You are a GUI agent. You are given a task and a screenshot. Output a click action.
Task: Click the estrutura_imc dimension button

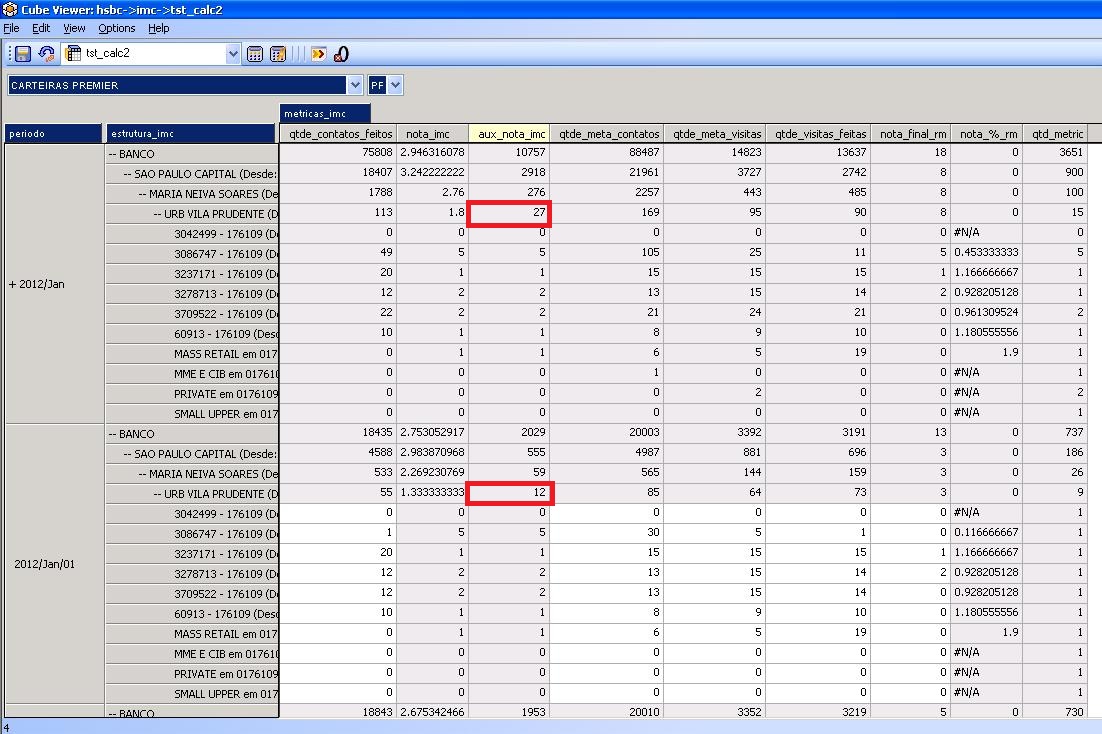(x=190, y=134)
